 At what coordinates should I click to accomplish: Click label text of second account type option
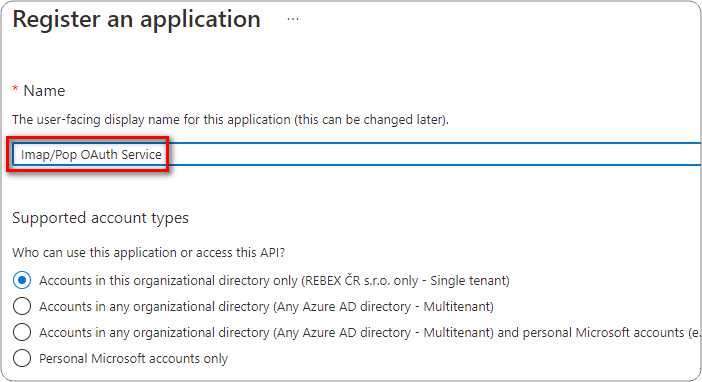(x=266, y=307)
